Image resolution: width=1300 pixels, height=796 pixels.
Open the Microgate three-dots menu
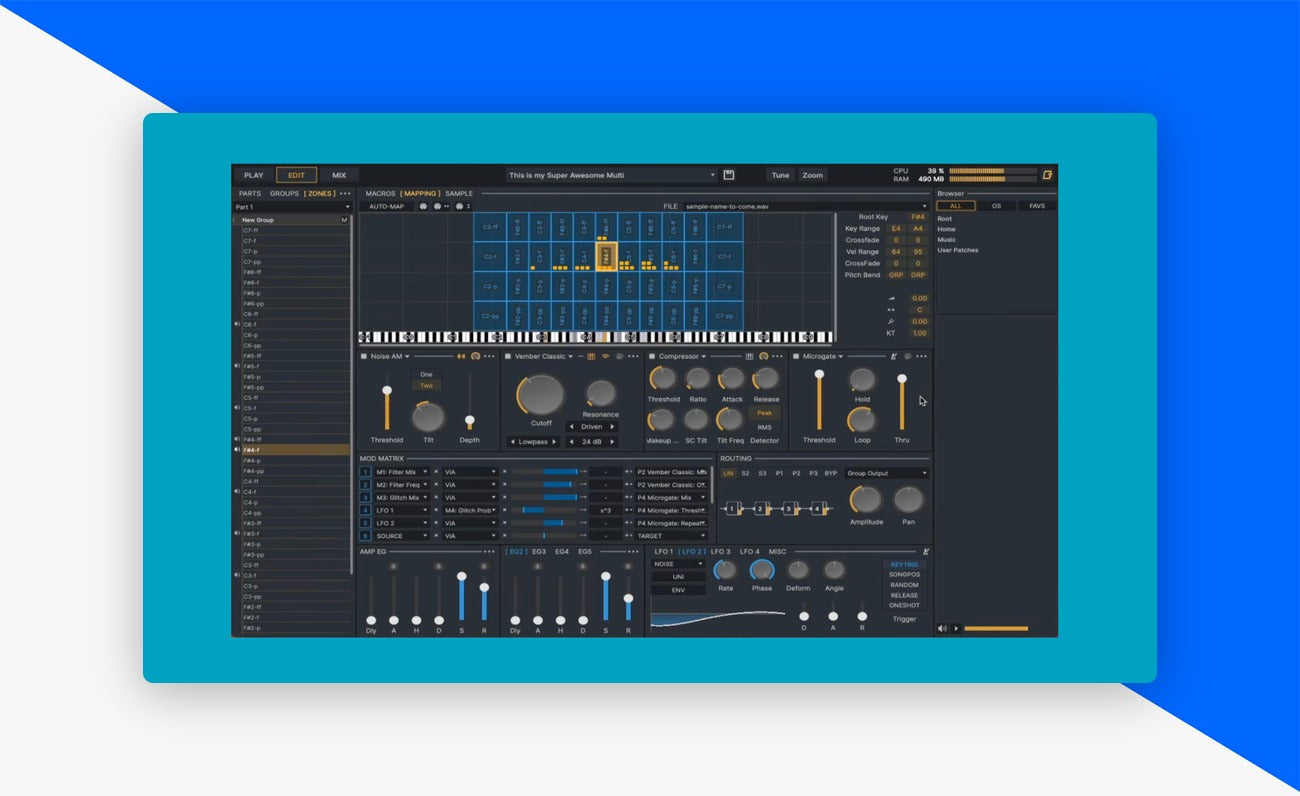point(921,356)
